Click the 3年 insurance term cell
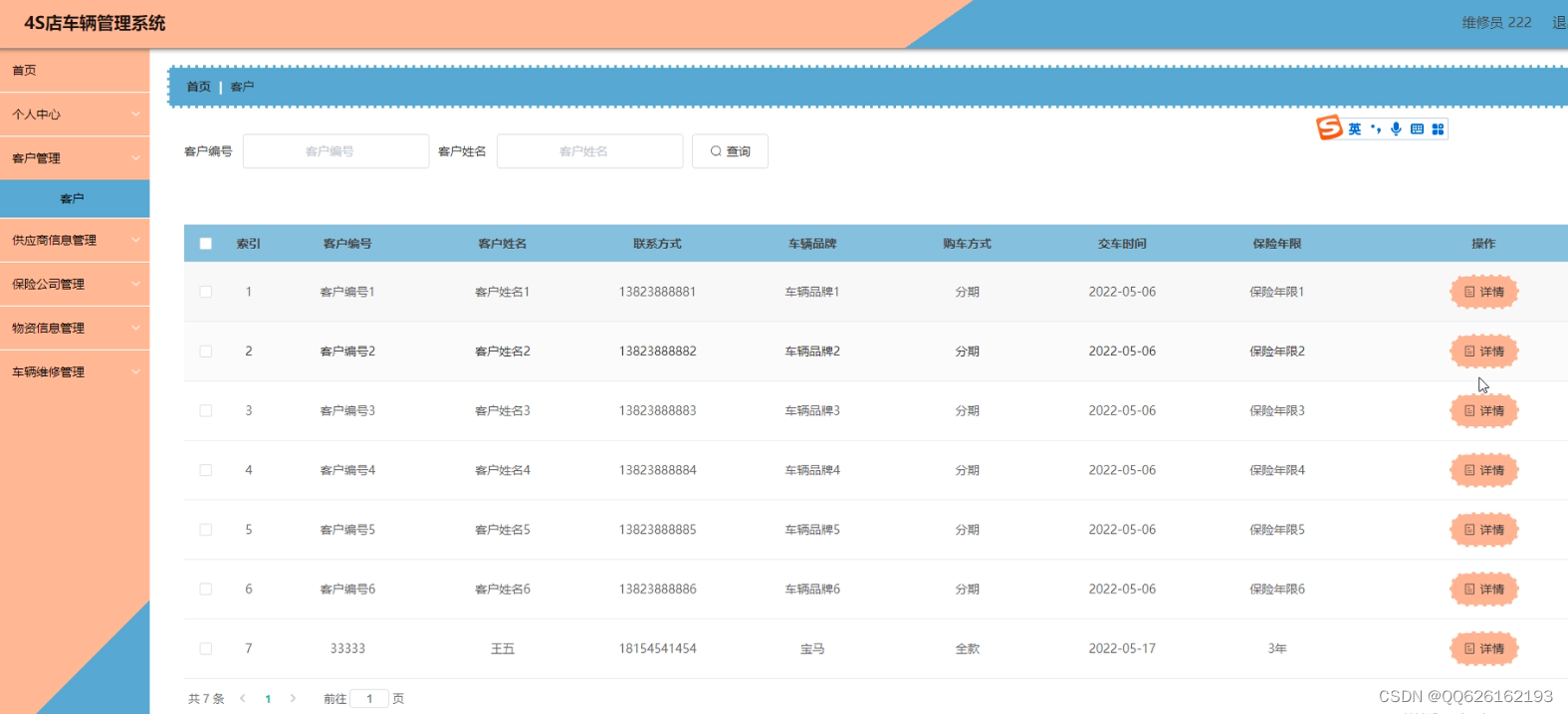Screen dimensions: 1568x714 (x=1277, y=648)
